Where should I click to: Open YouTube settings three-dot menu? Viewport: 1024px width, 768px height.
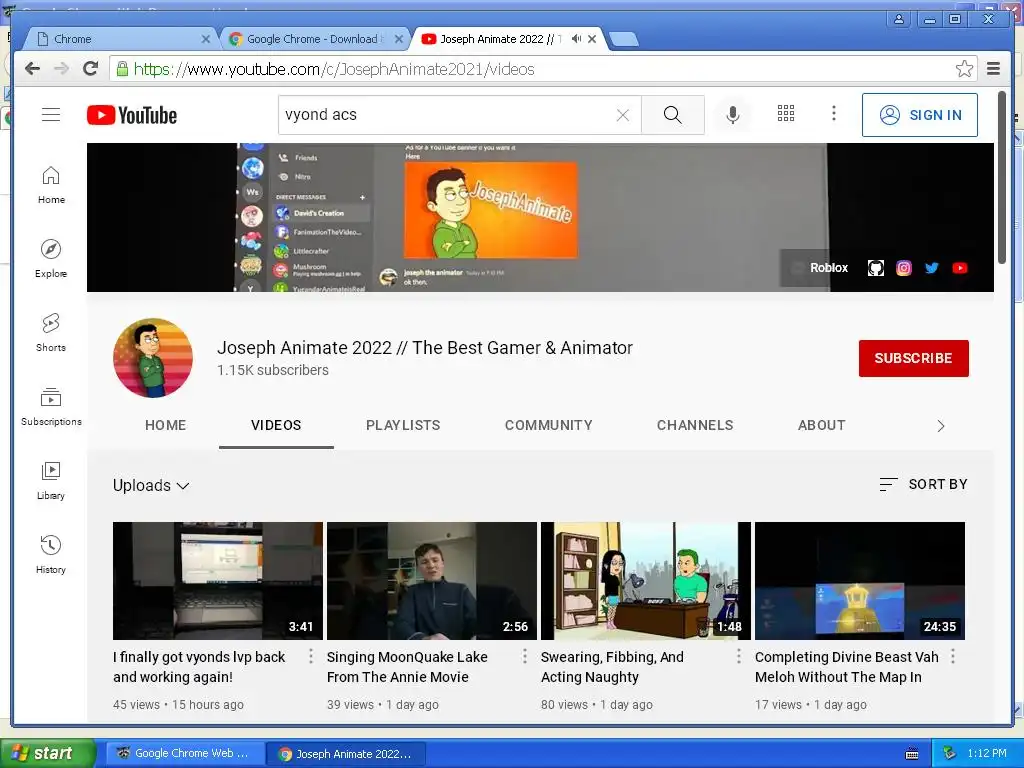tap(833, 114)
